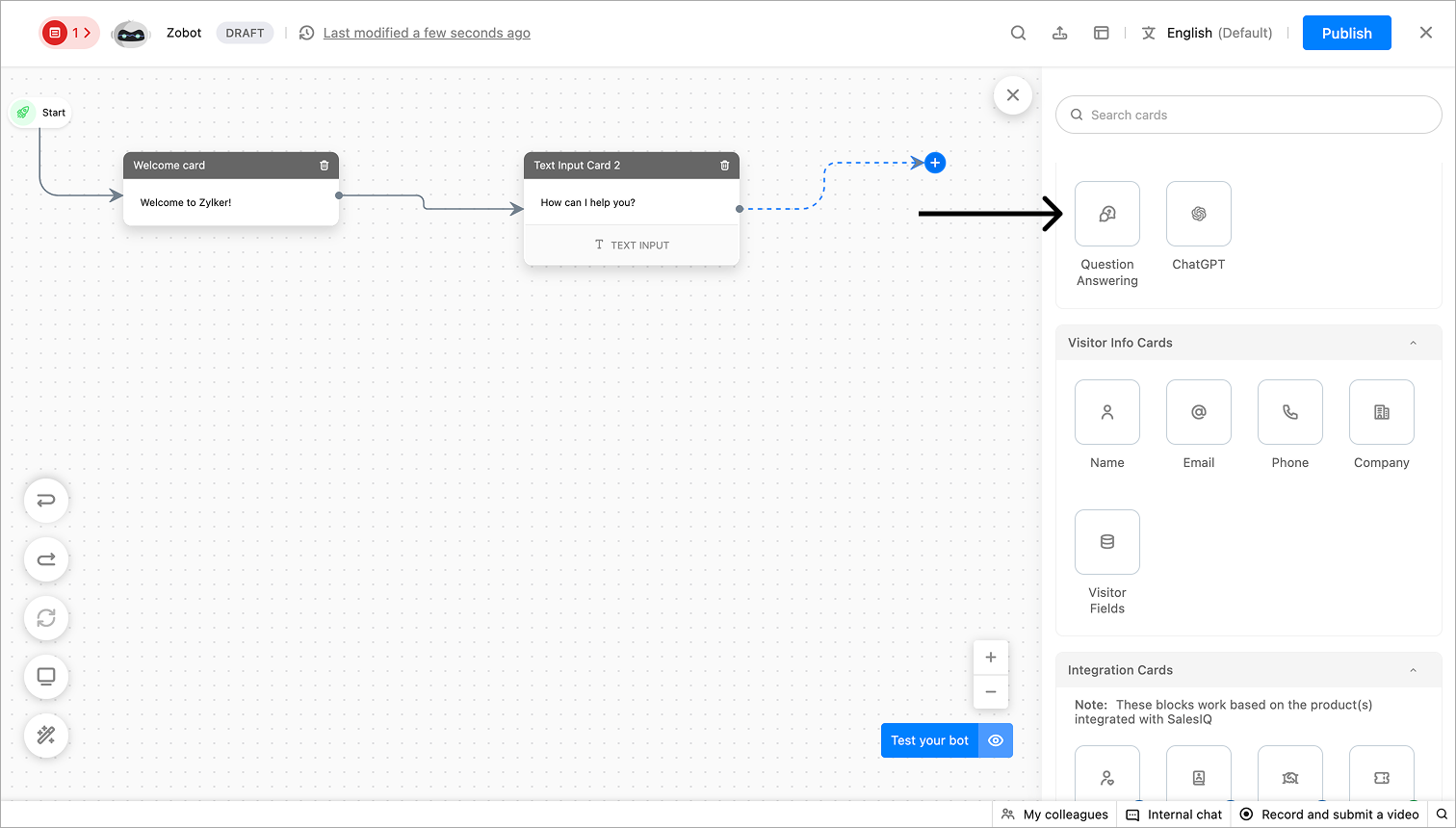
Task: Focus the Search cards field
Action: [1249, 115]
